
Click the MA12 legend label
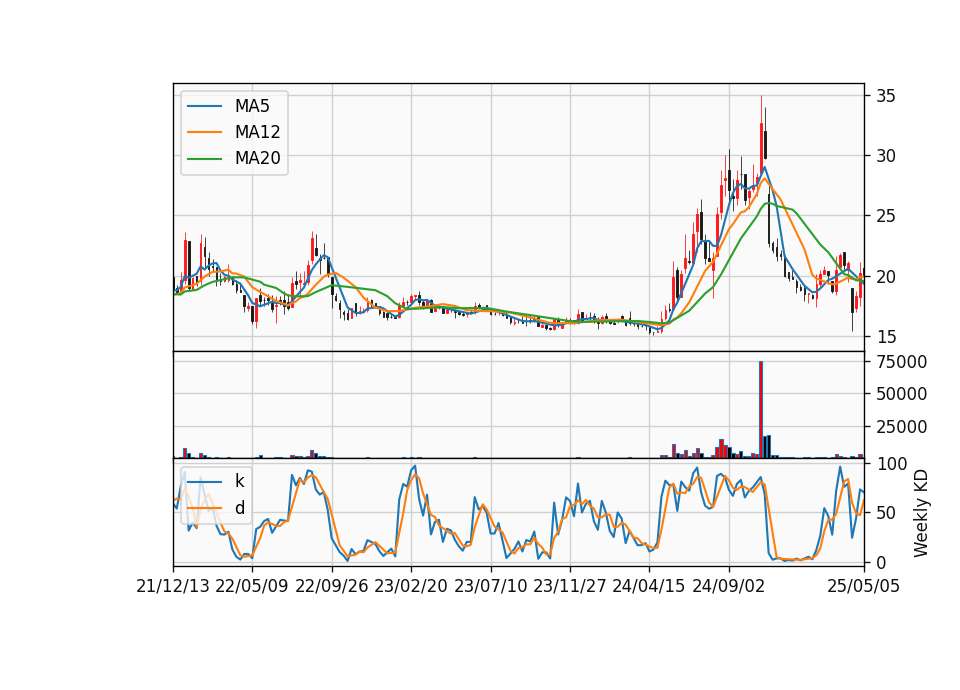[257, 132]
